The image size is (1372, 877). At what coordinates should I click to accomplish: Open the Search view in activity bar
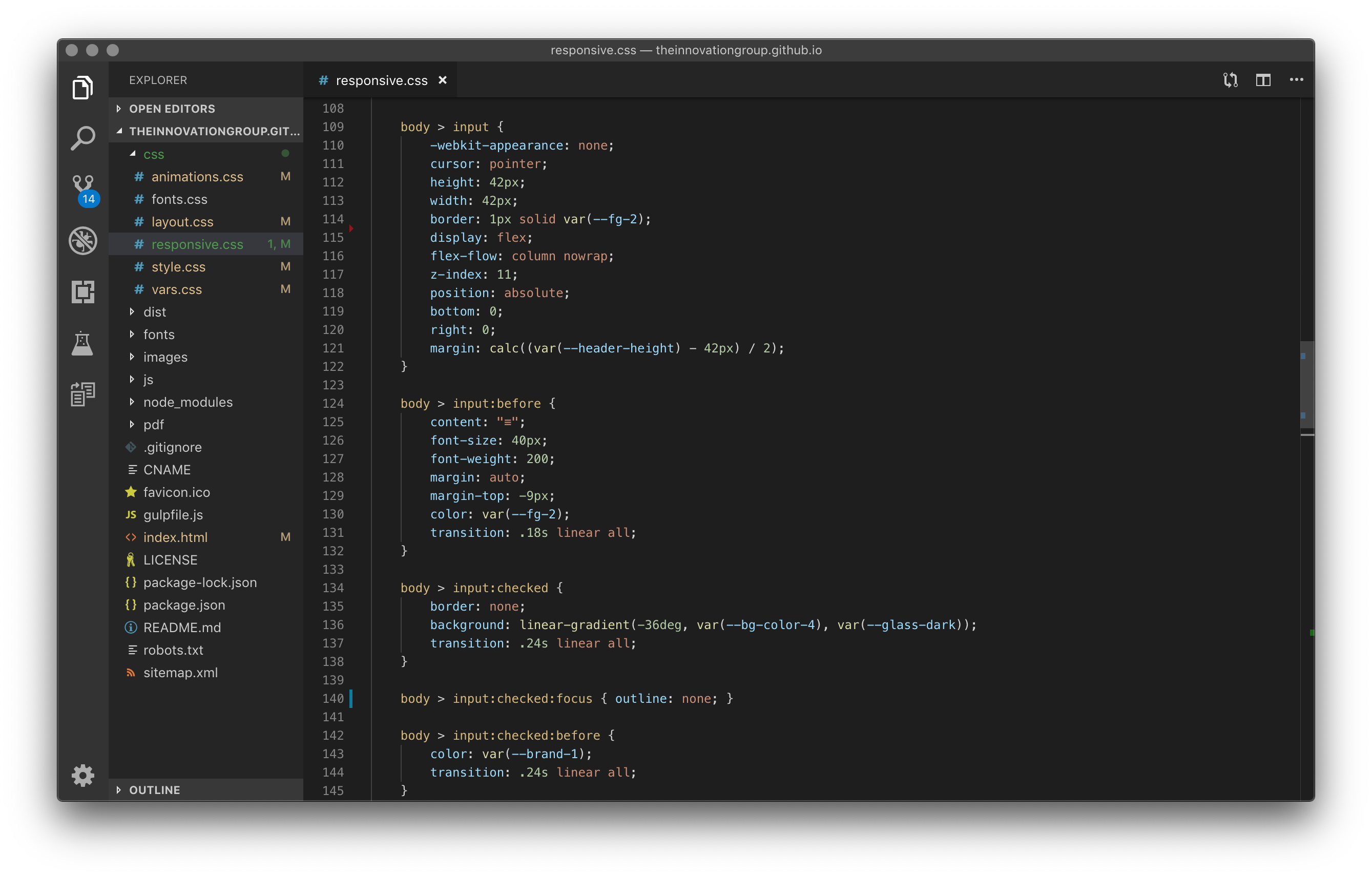pyautogui.click(x=83, y=138)
